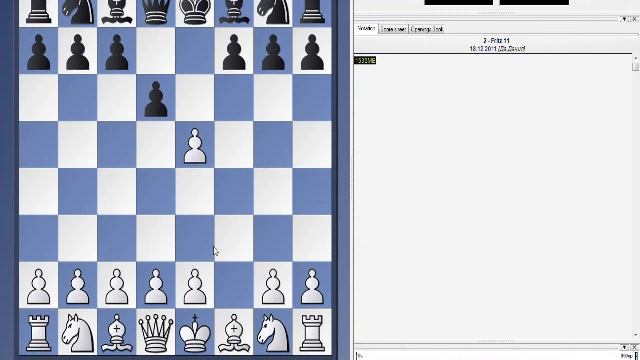The height and width of the screenshot is (360, 640).
Task: Select the black pawn on c7
Action: 117,52
